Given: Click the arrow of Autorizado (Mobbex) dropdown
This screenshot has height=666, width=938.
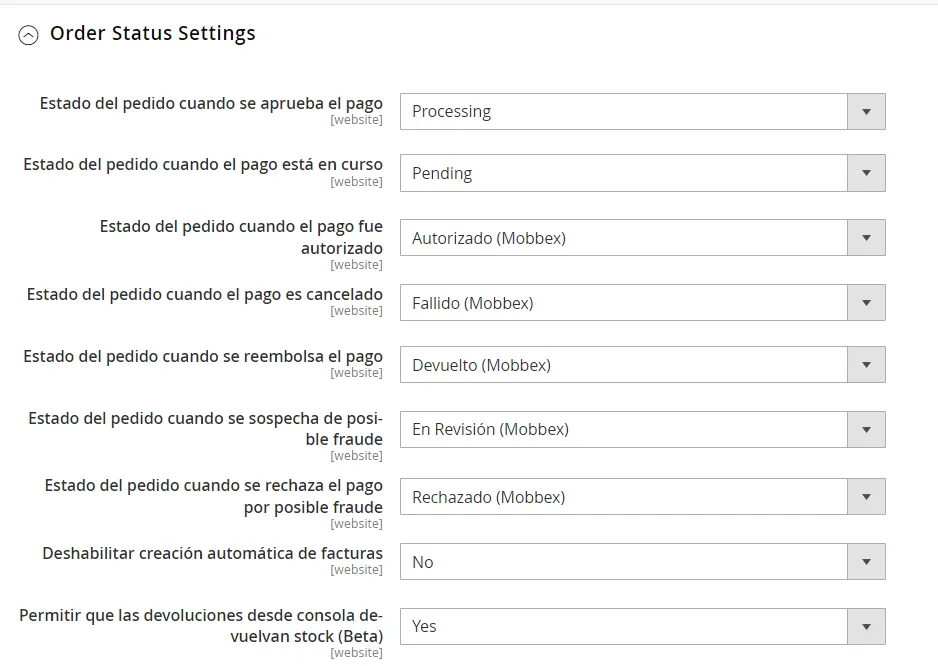Looking at the screenshot, I should pos(866,238).
